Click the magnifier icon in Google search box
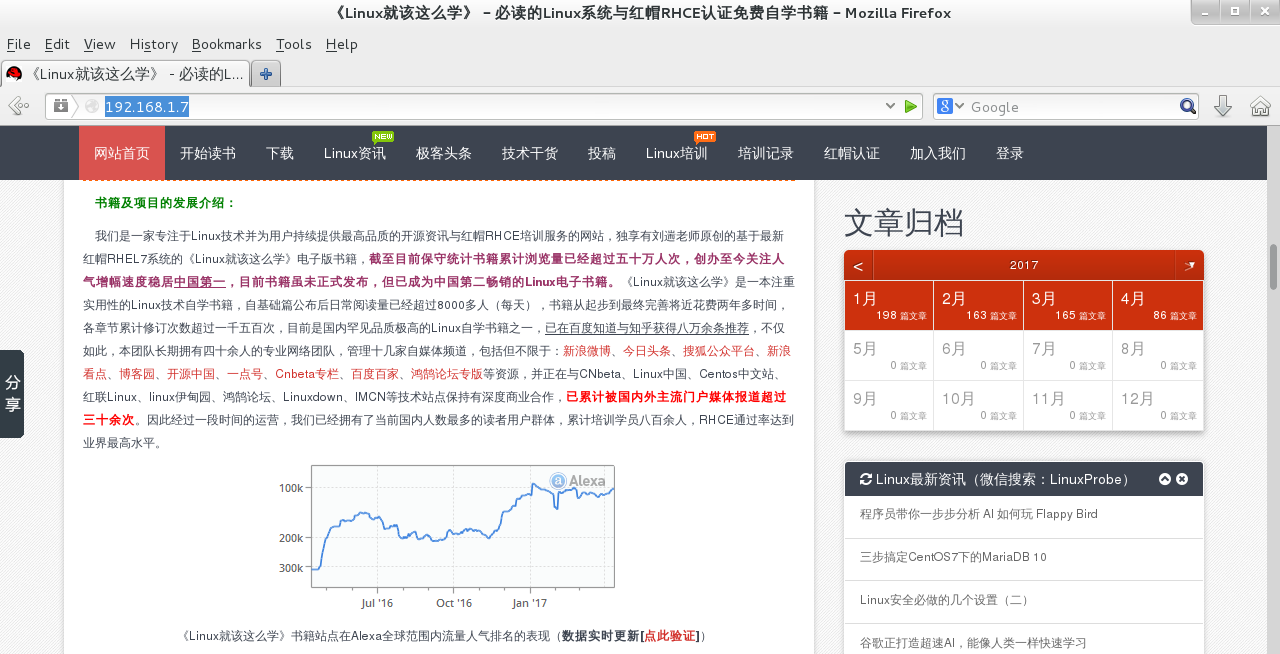The image size is (1280, 654). (x=1187, y=106)
